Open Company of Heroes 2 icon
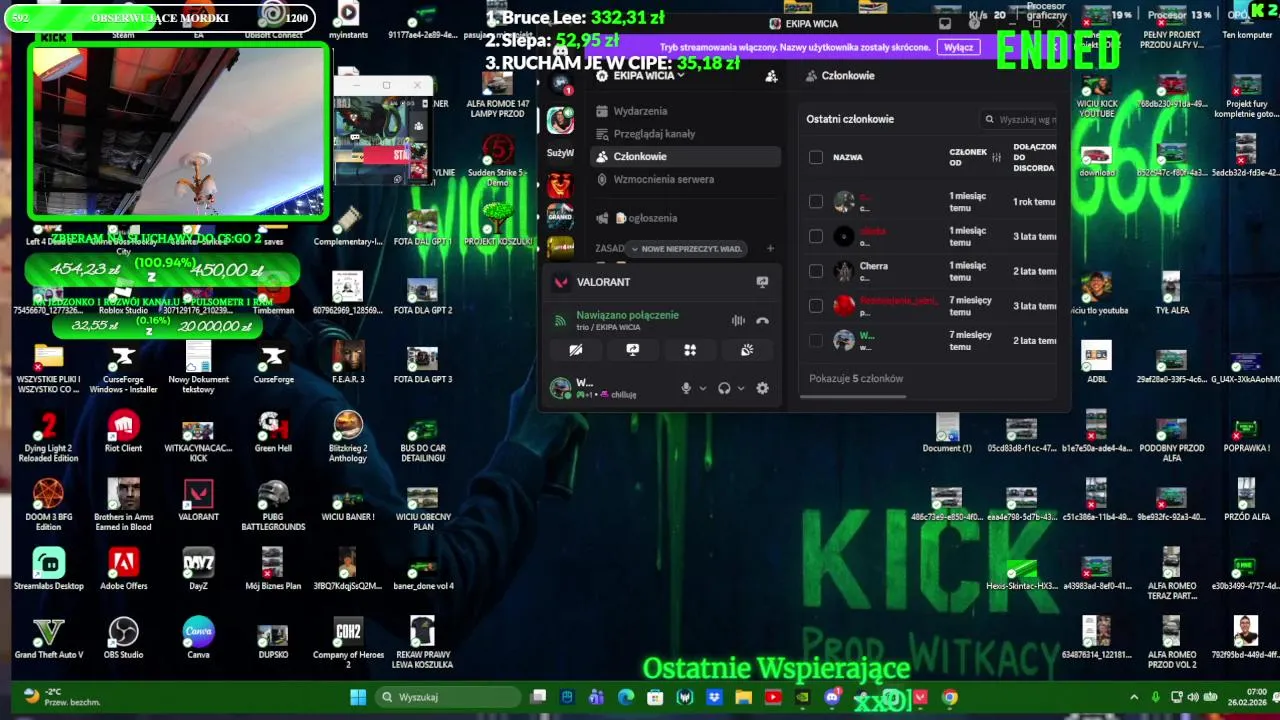The width and height of the screenshot is (1280, 720). coord(348,643)
